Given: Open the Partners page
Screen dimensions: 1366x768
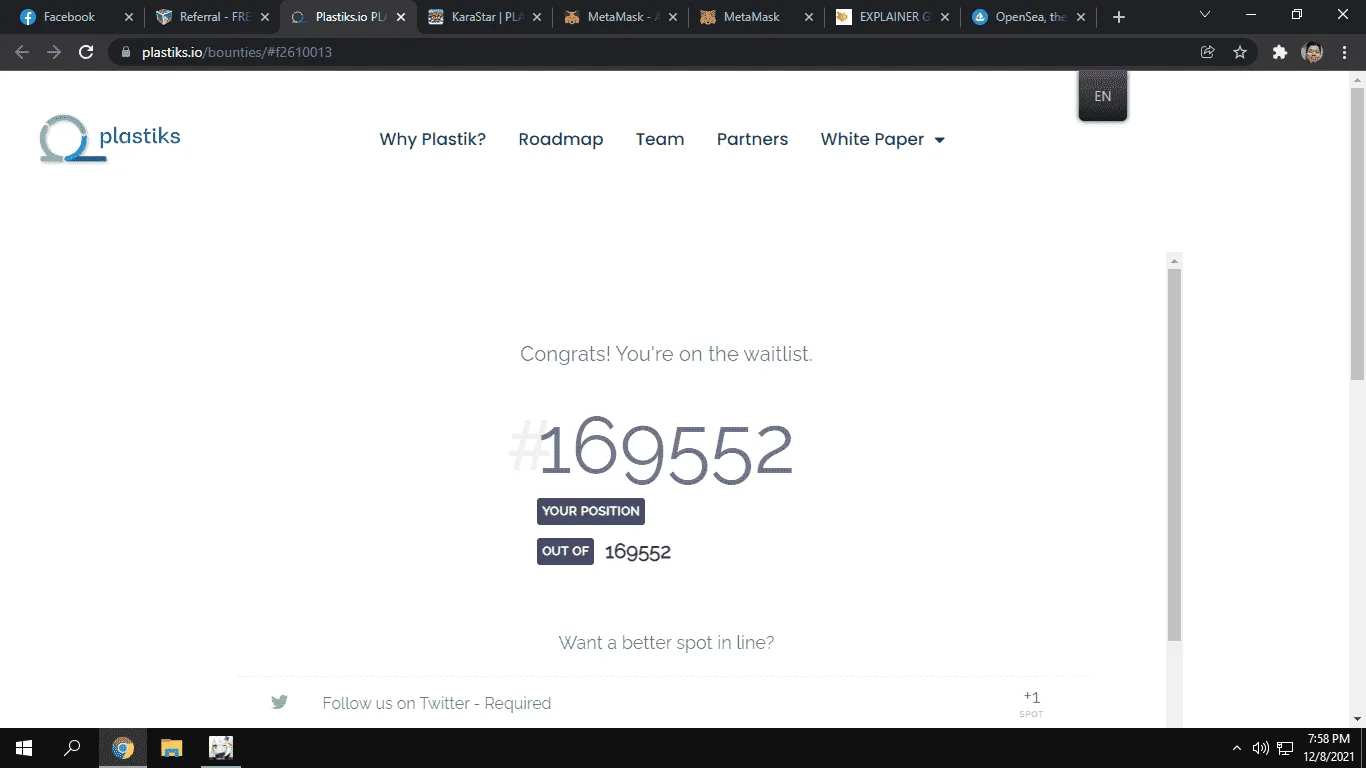Looking at the screenshot, I should [x=752, y=139].
